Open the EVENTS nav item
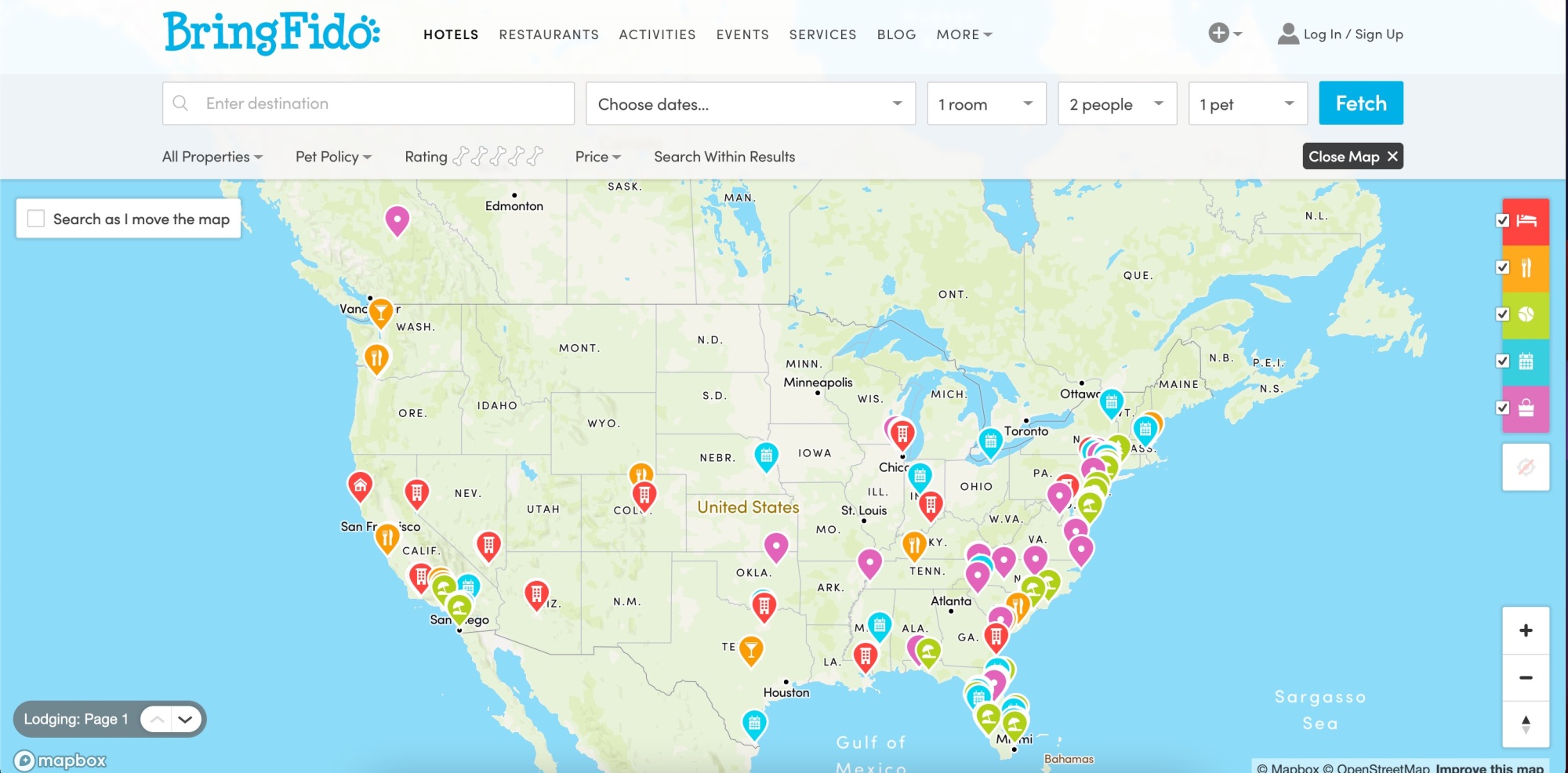This screenshot has width=1568, height=773. point(742,34)
